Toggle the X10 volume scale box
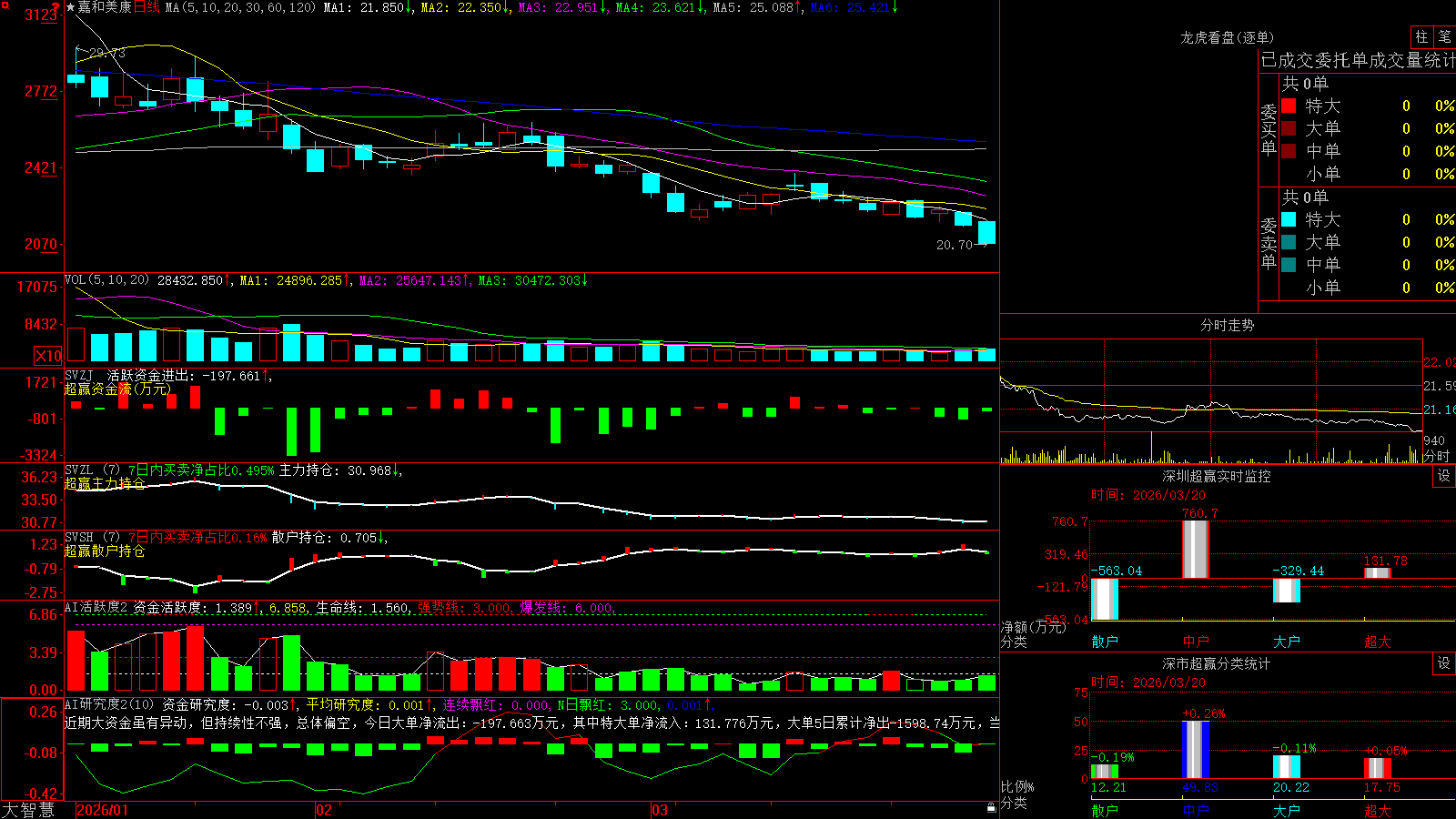 48,356
